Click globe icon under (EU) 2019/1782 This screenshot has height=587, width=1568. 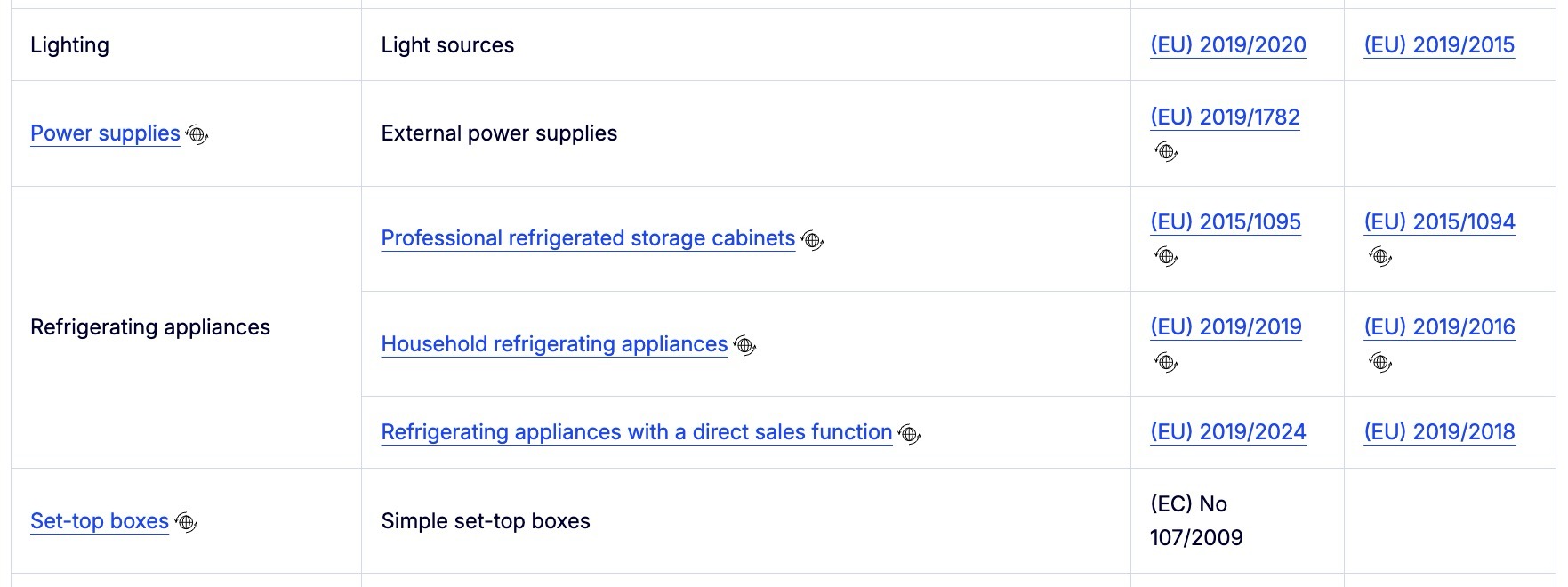pos(1166,152)
